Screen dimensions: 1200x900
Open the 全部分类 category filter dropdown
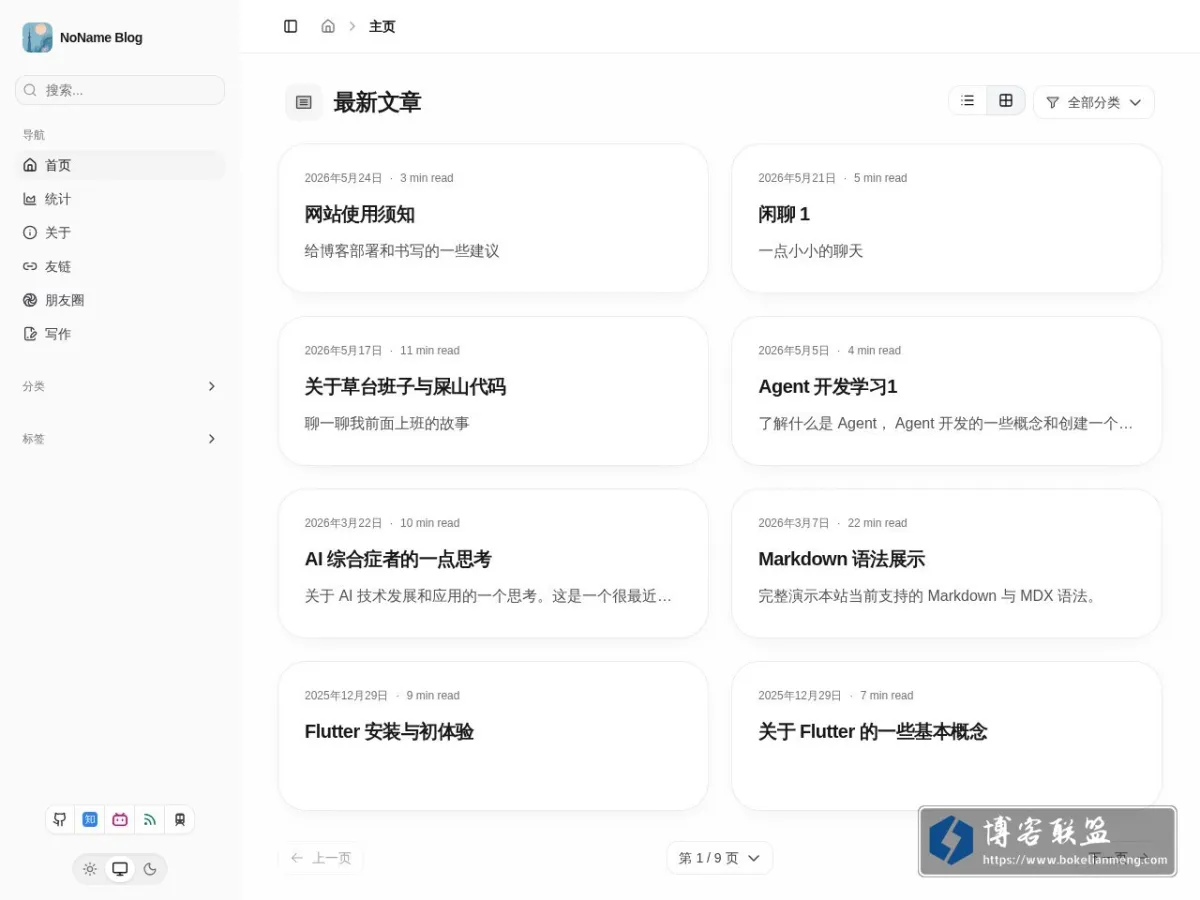click(x=1094, y=102)
